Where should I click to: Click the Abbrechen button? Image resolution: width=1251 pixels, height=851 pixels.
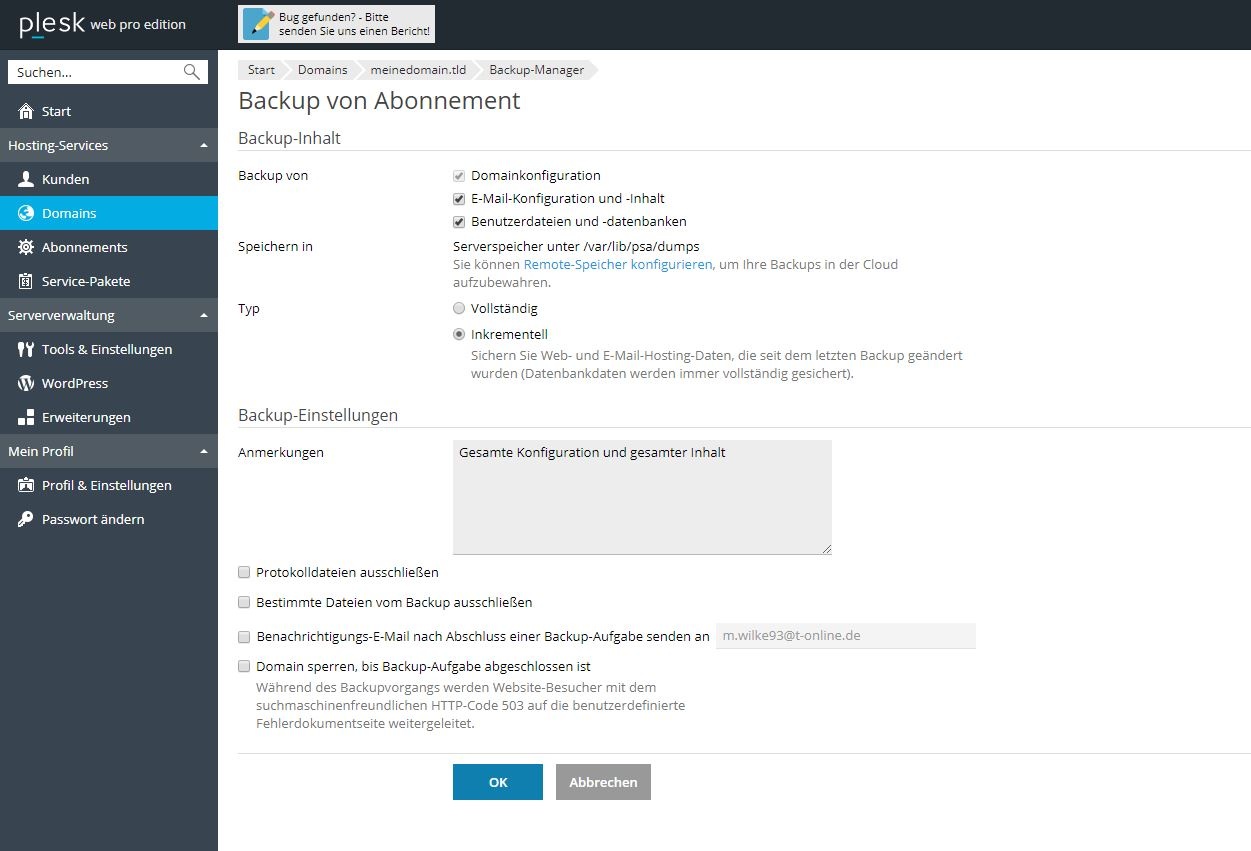[603, 782]
